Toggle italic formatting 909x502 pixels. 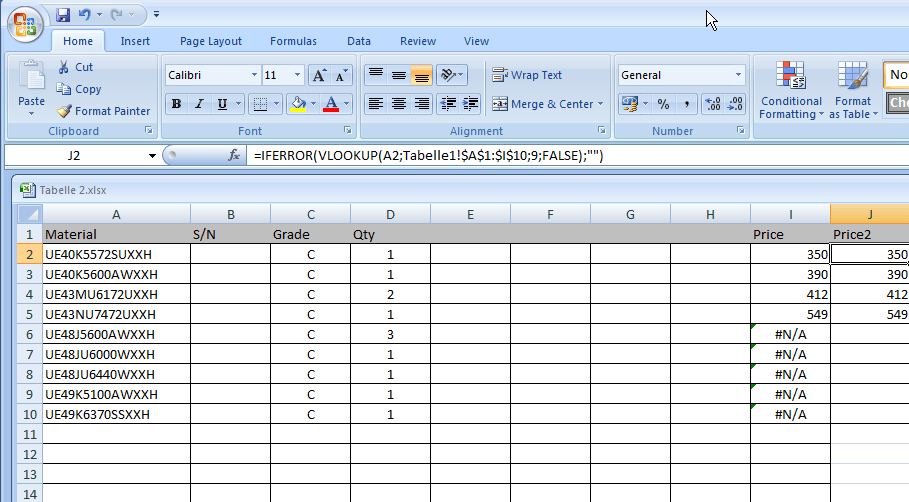[x=199, y=104]
